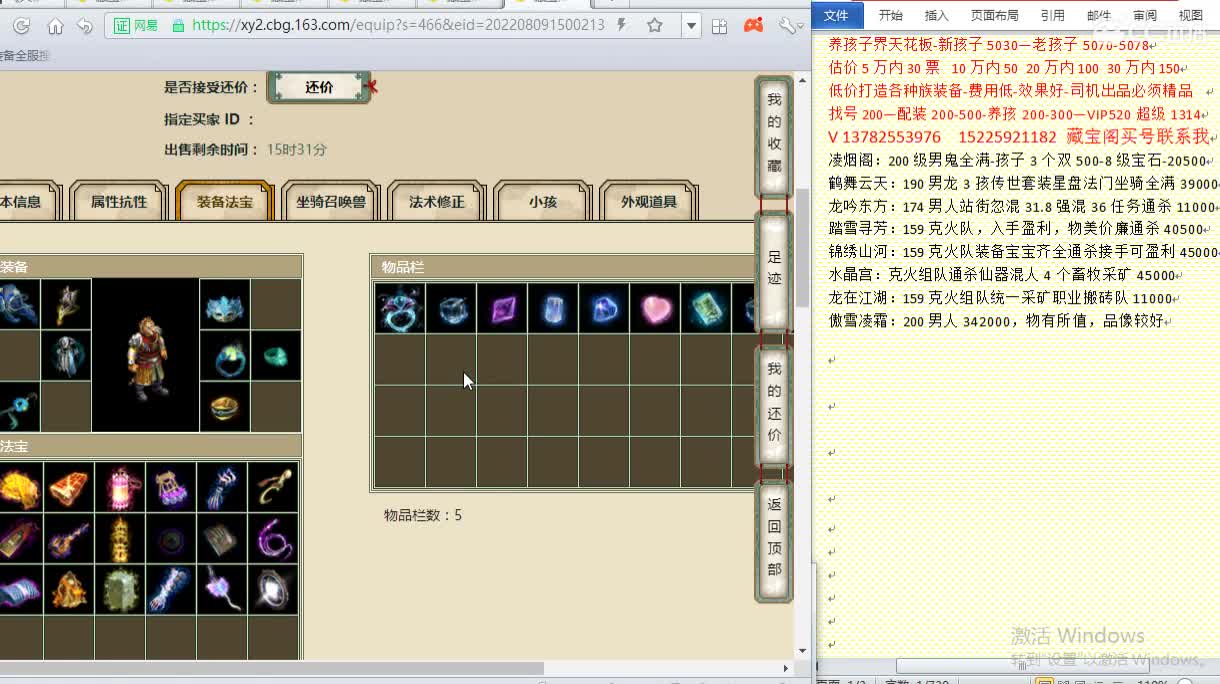This screenshot has width=1220, height=684.
Task: Open the address bar history dropdown arrow
Action: pyautogui.click(x=690, y=26)
